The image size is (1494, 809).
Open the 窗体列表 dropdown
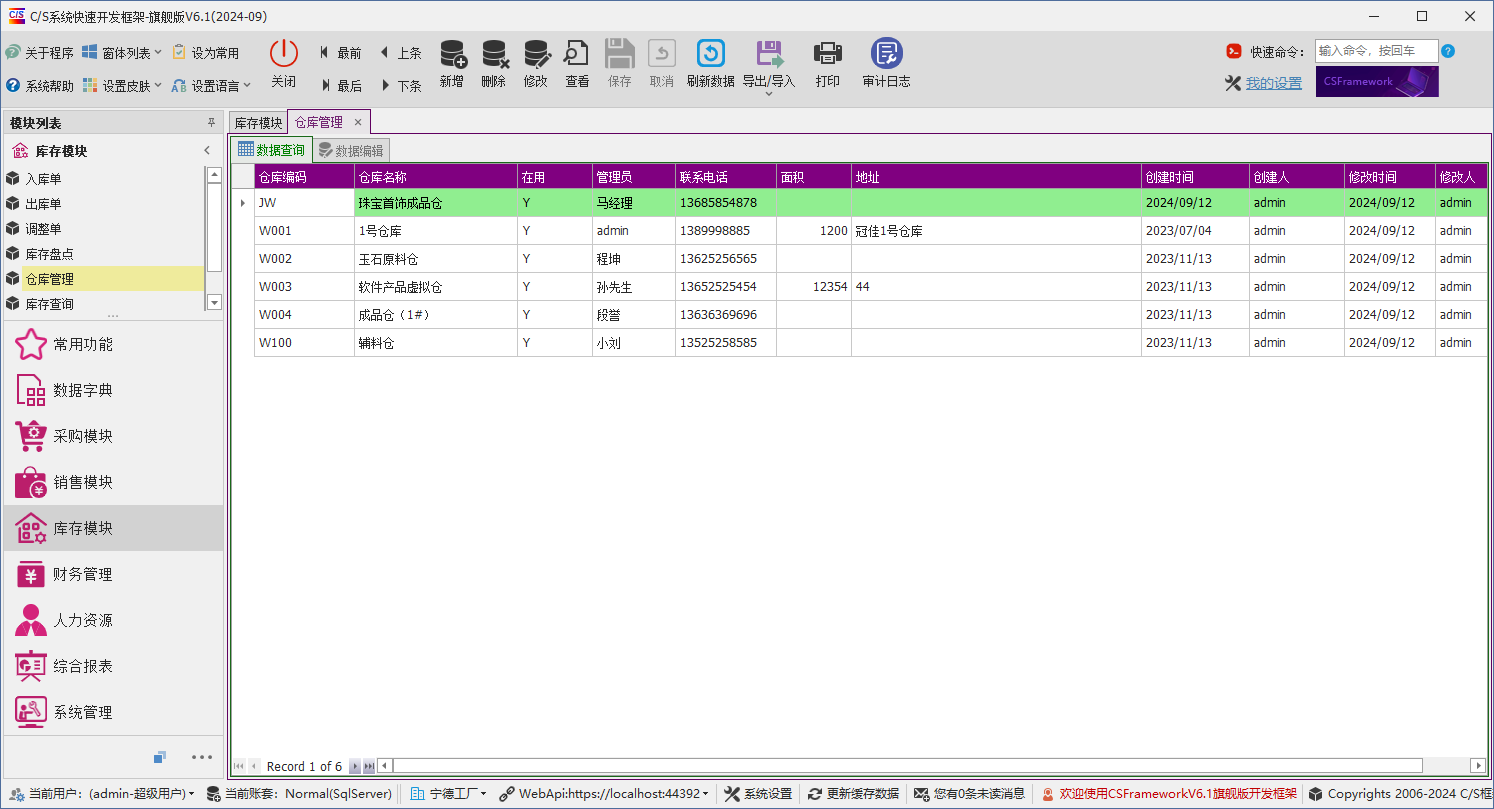122,53
